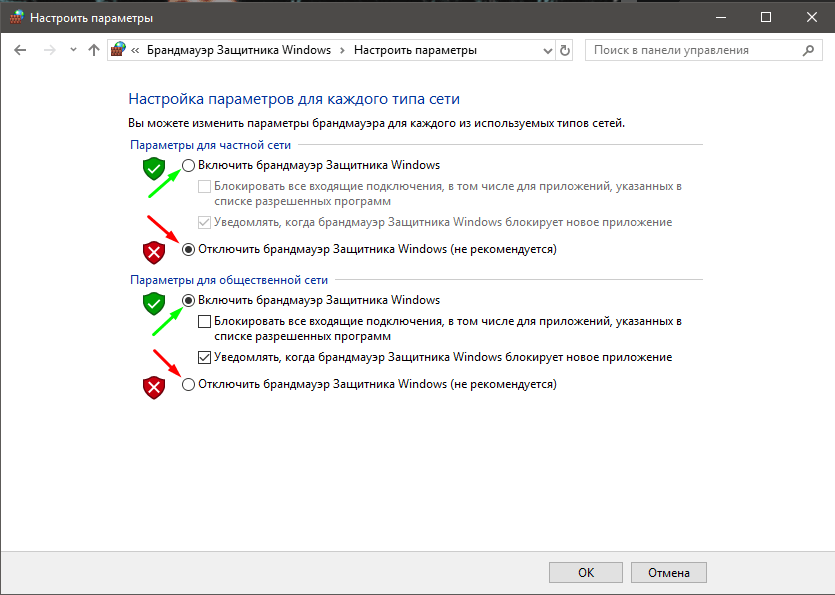Image resolution: width=835 pixels, height=595 pixels.
Task: Open 'Брандмауэр Защитника Windows' breadcrumb
Action: 239,50
